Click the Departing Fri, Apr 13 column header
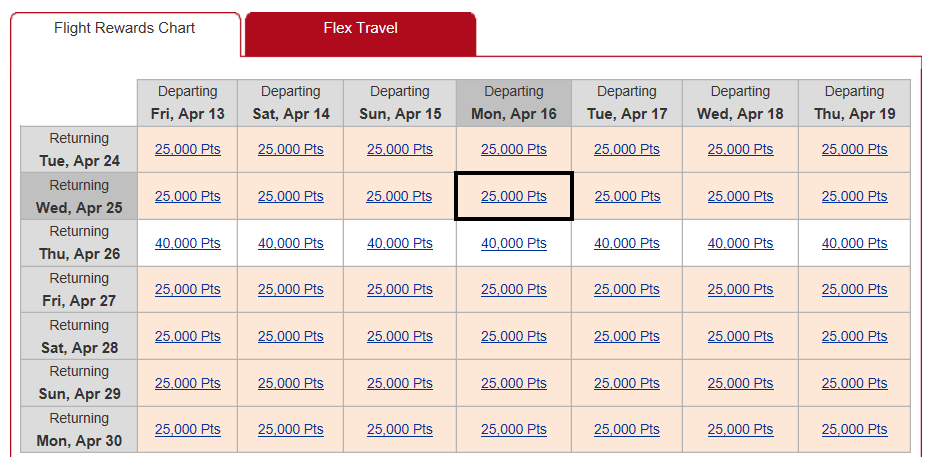The image size is (934, 457). pos(188,102)
